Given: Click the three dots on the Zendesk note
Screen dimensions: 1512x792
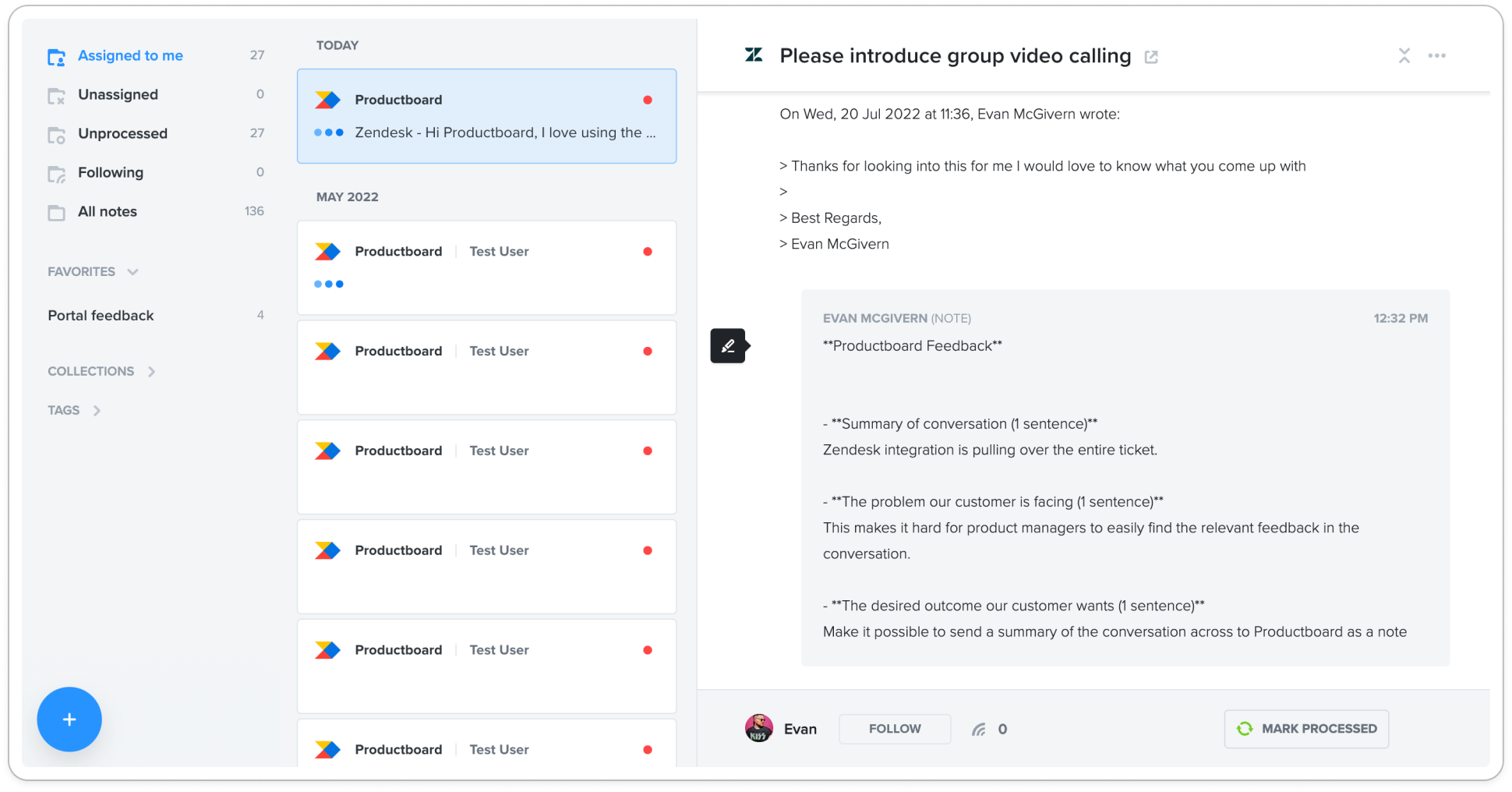Looking at the screenshot, I should pyautogui.click(x=329, y=133).
